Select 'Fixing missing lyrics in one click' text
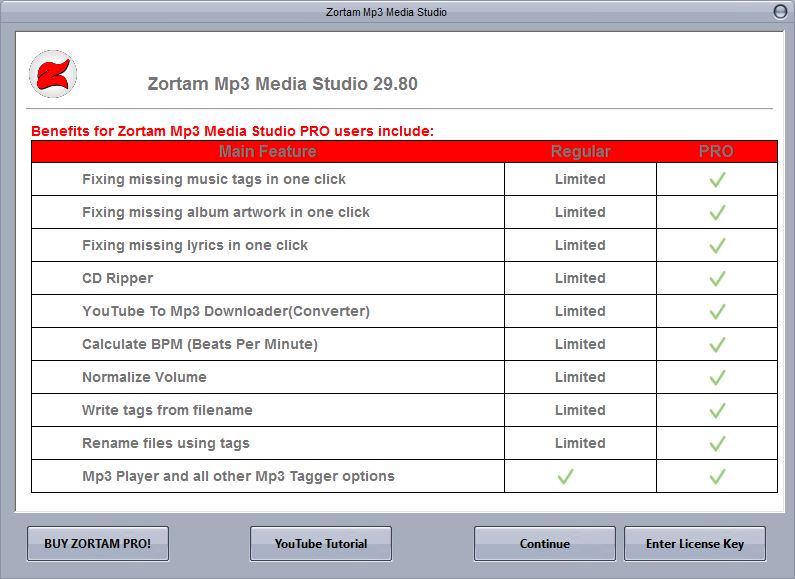The image size is (795, 579). [x=195, y=245]
